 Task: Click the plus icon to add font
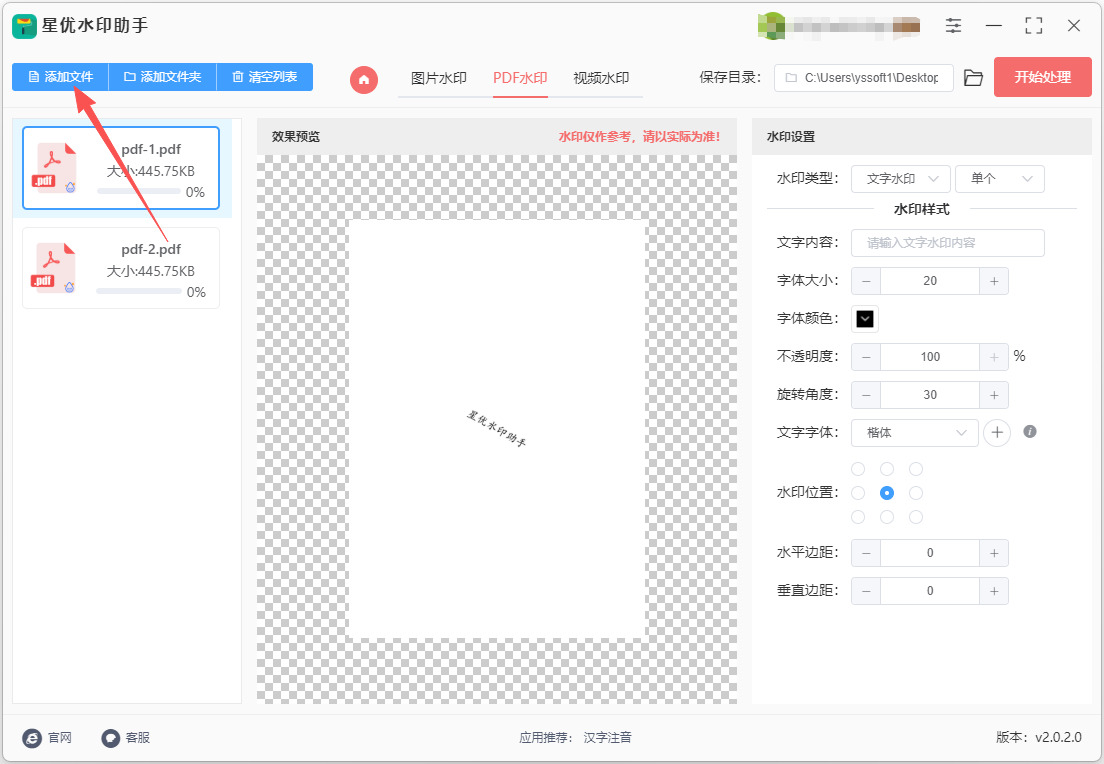pos(997,432)
